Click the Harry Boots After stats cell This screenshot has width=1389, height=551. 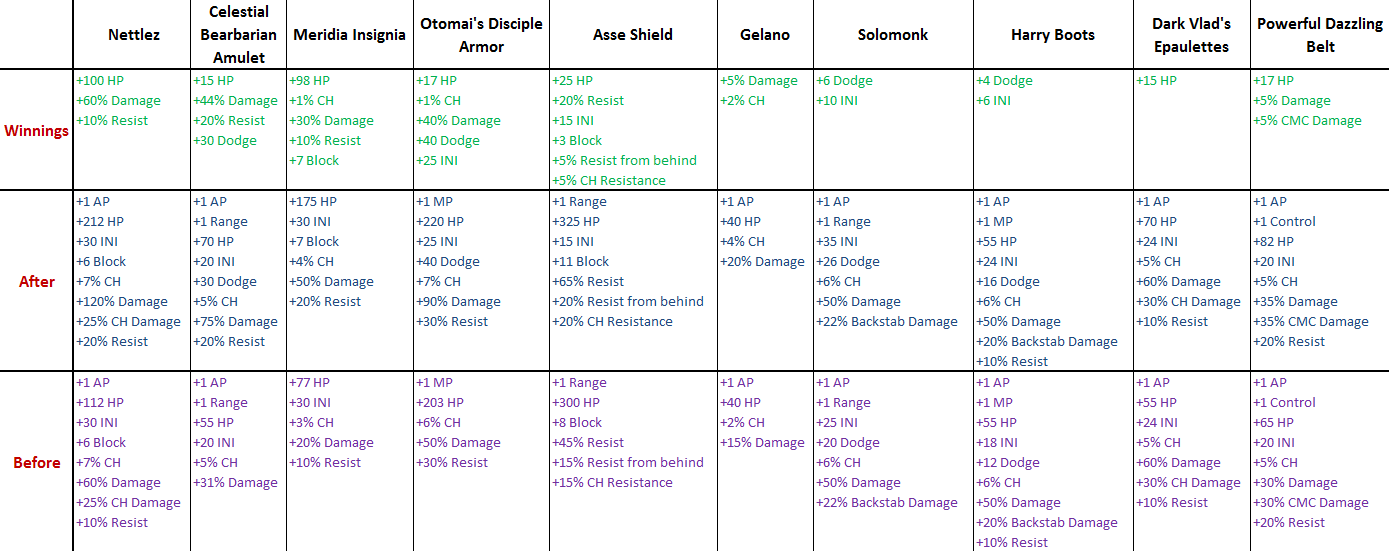tap(1053, 281)
